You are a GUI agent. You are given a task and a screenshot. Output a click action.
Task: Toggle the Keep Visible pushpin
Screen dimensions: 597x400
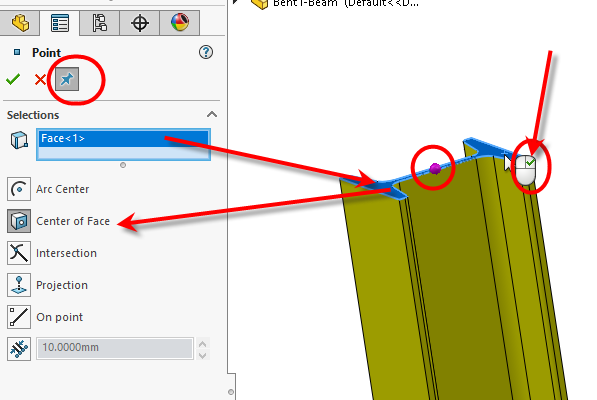(x=67, y=79)
